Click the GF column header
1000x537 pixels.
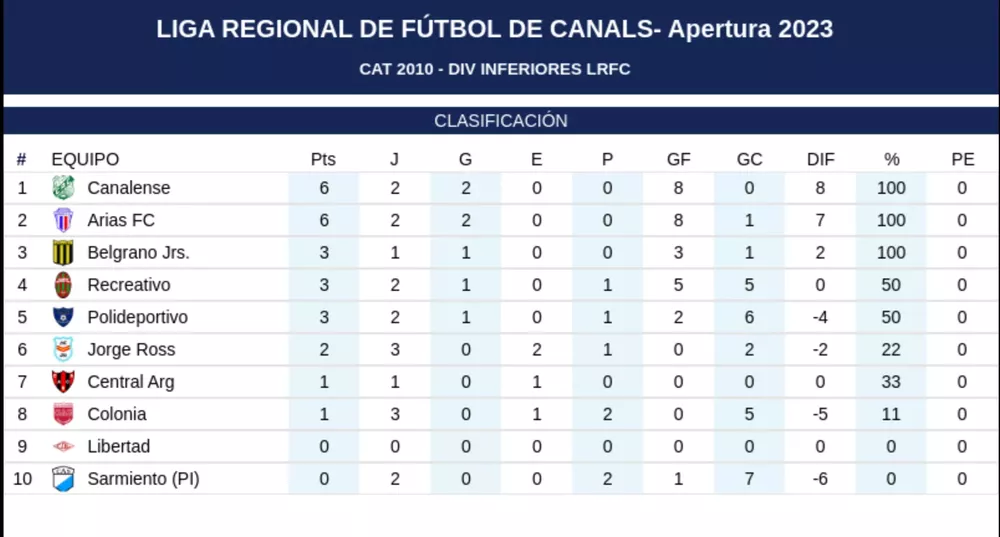pos(679,159)
